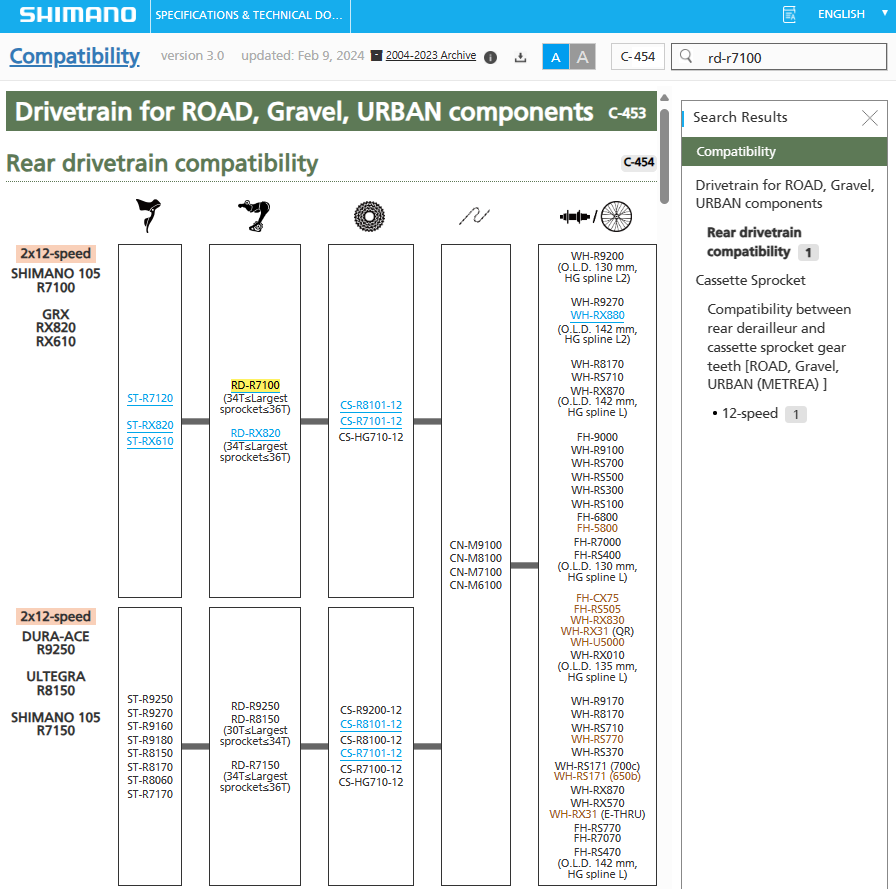The image size is (896, 889).
Task: Click the WH-RX830 wheel entry
Action: click(x=597, y=620)
